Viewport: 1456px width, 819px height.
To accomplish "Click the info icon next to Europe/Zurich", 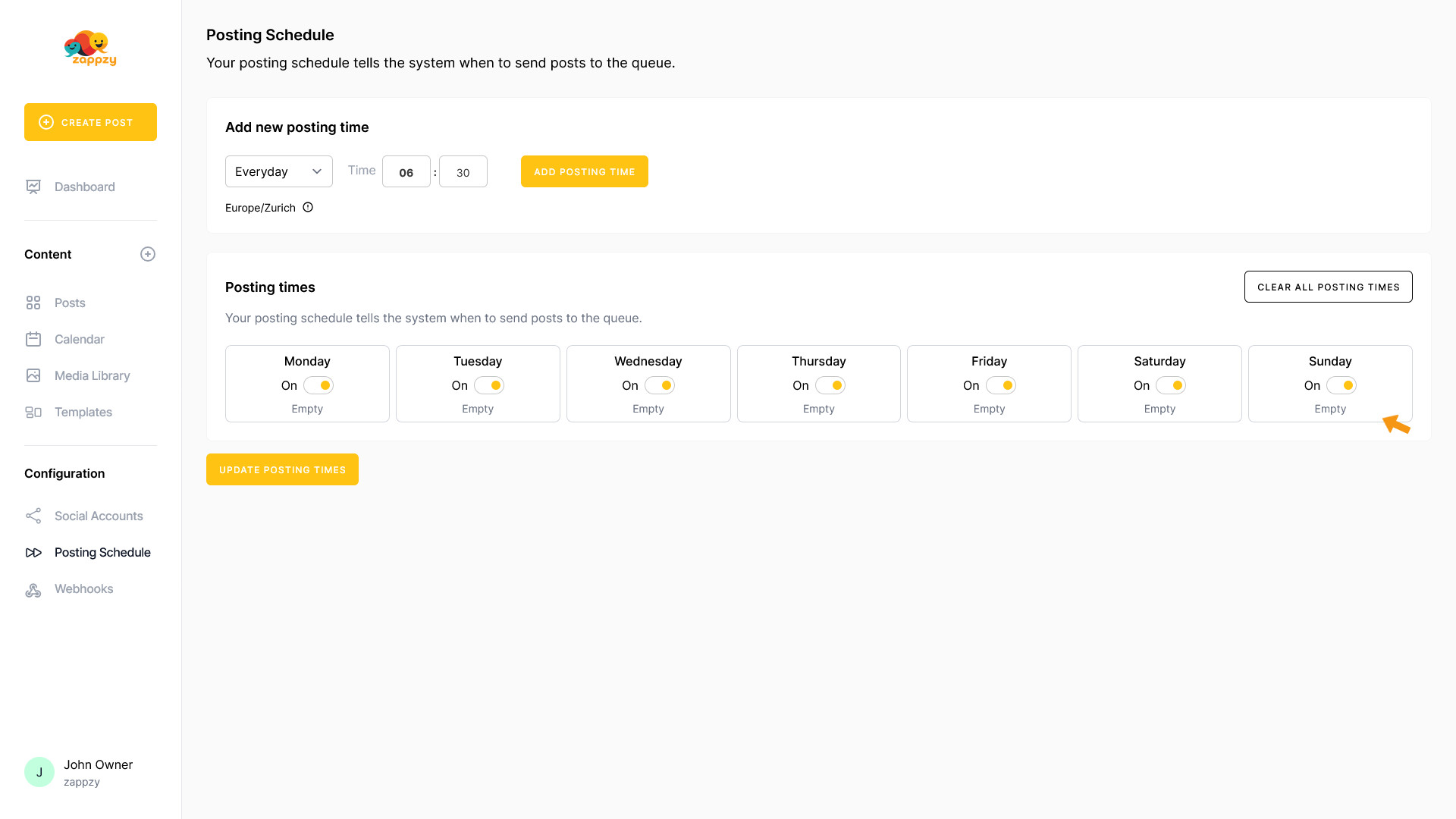I will pyautogui.click(x=308, y=207).
